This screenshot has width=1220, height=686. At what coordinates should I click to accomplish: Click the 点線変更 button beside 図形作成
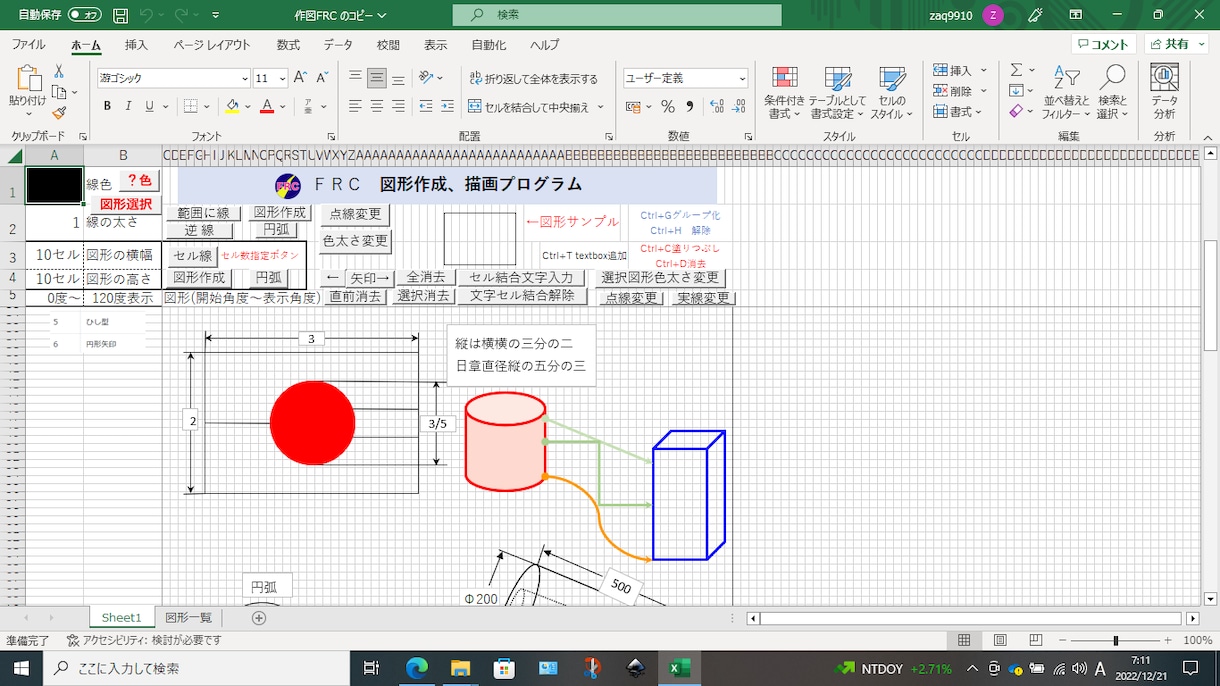(356, 214)
